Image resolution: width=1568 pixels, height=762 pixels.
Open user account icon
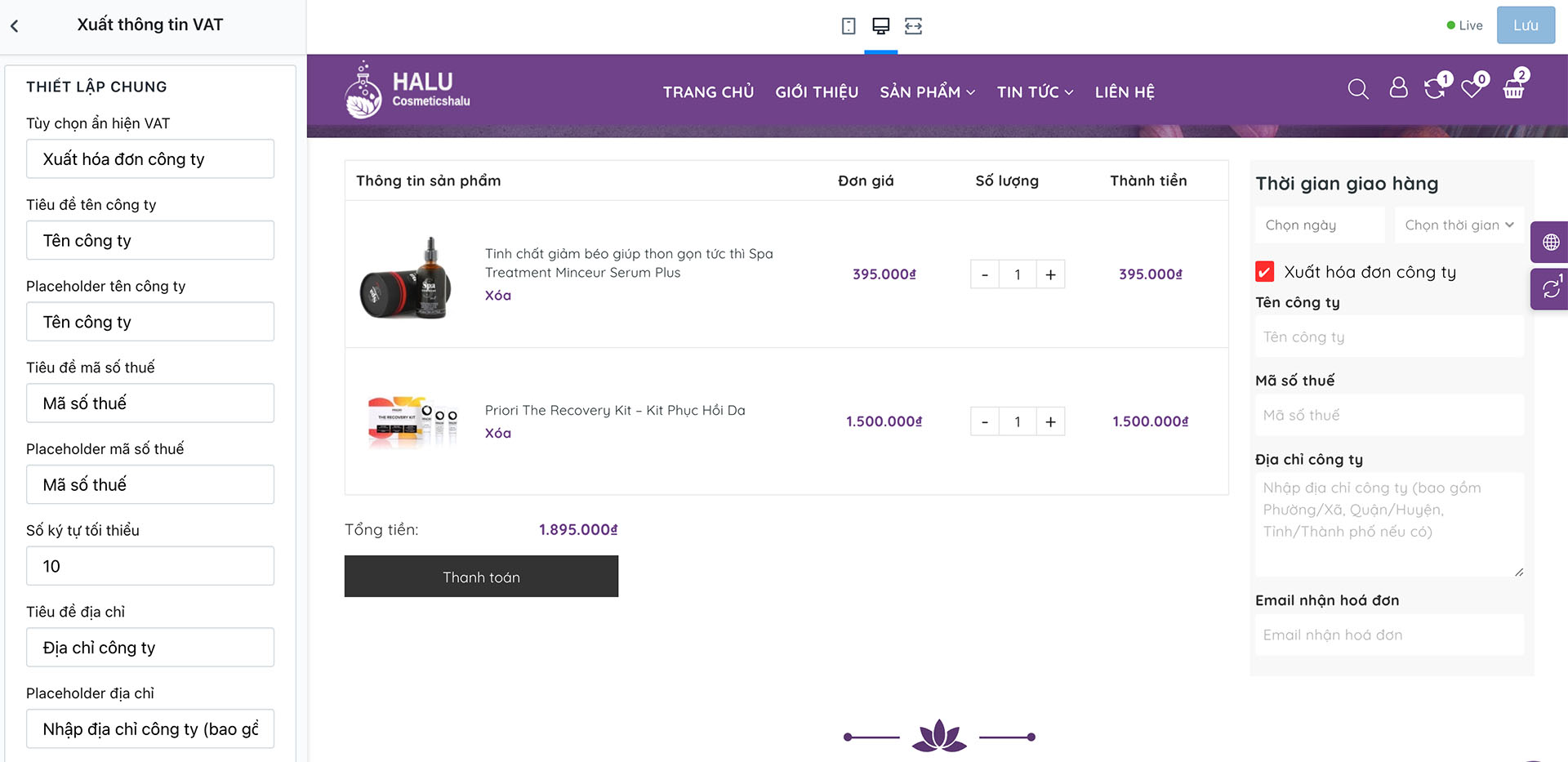click(x=1398, y=87)
